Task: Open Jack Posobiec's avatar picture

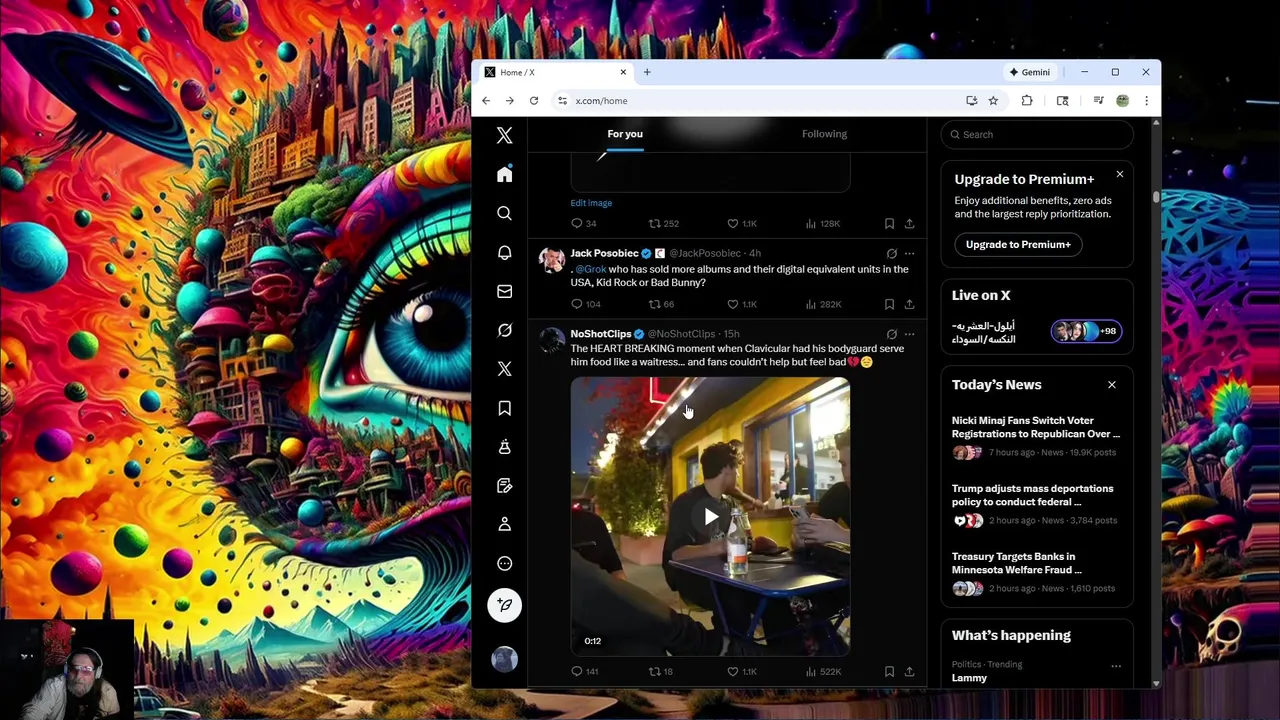Action: click(551, 260)
